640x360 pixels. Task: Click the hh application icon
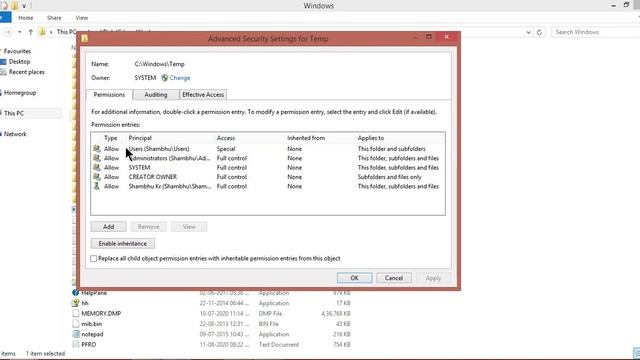(x=76, y=303)
